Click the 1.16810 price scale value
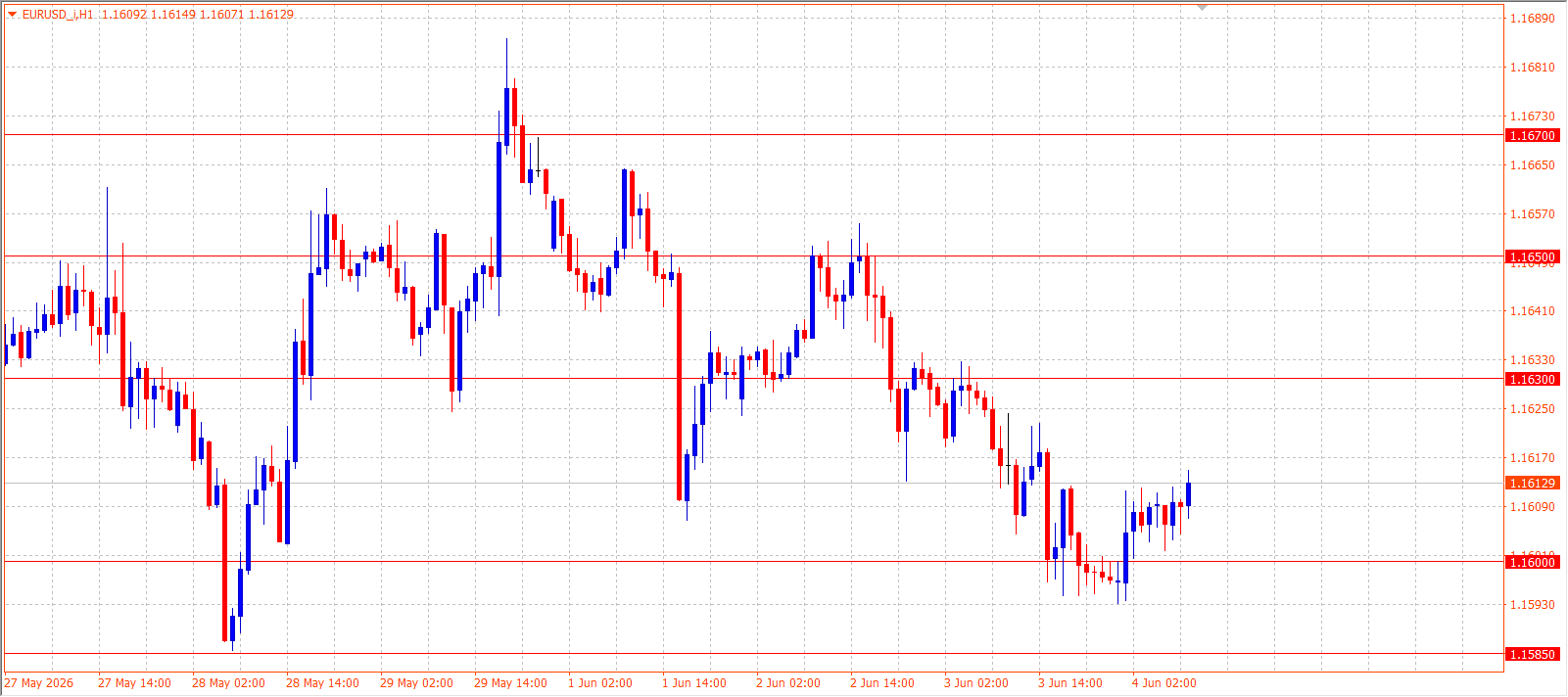 1533,68
